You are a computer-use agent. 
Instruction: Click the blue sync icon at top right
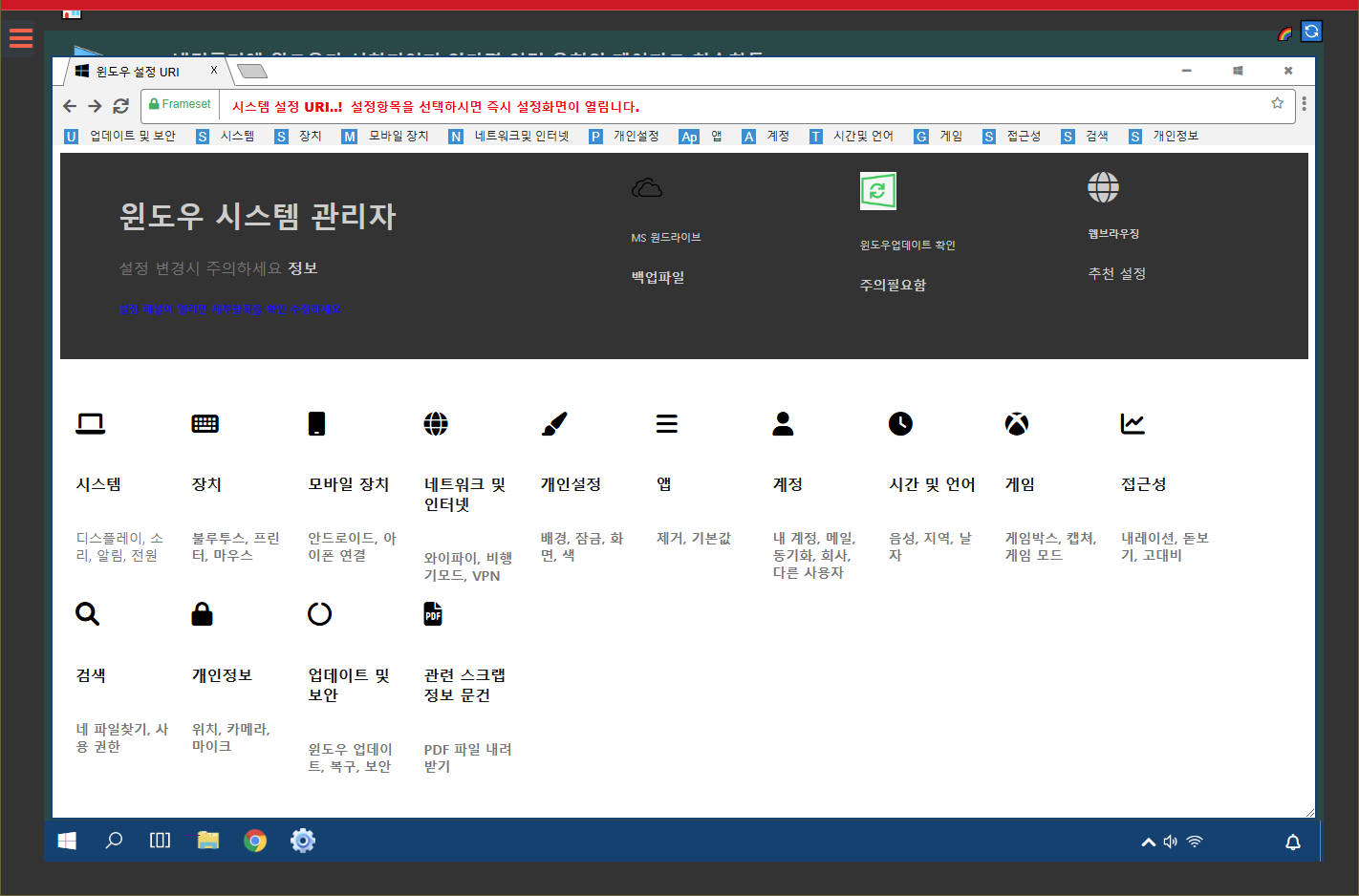1311,32
